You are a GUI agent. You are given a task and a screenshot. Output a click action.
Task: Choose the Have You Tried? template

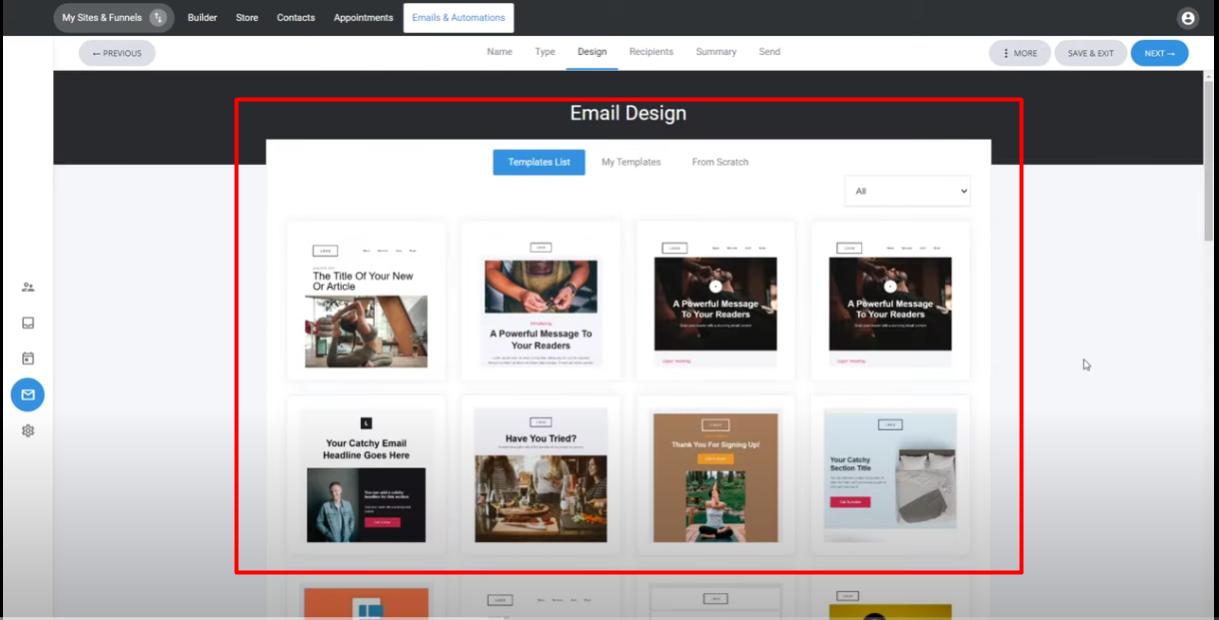click(541, 475)
